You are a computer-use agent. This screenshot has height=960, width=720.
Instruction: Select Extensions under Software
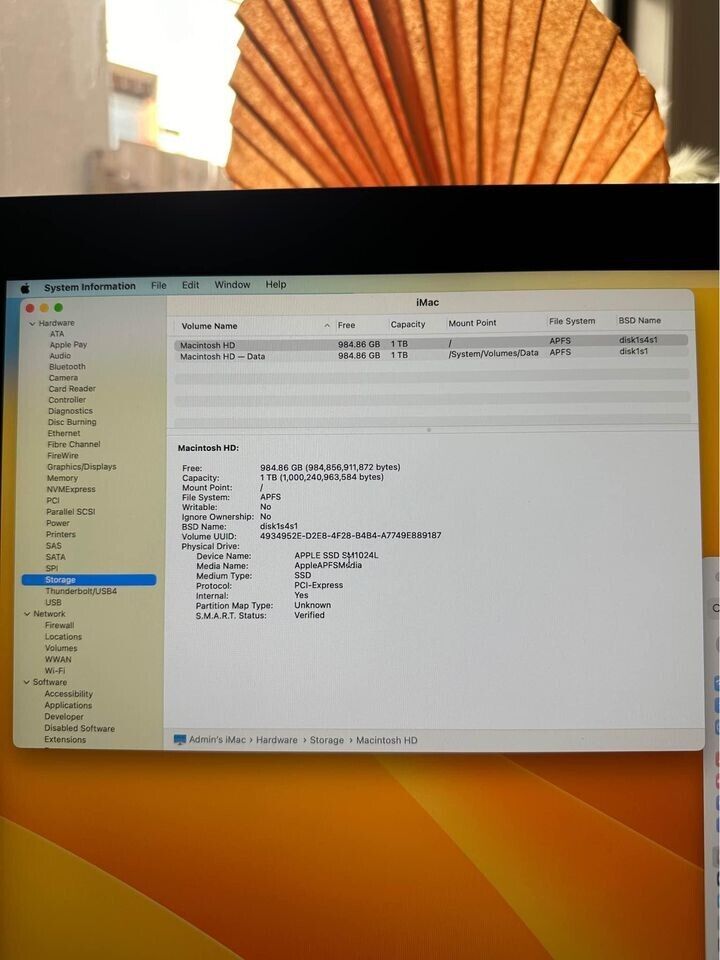pyautogui.click(x=65, y=740)
